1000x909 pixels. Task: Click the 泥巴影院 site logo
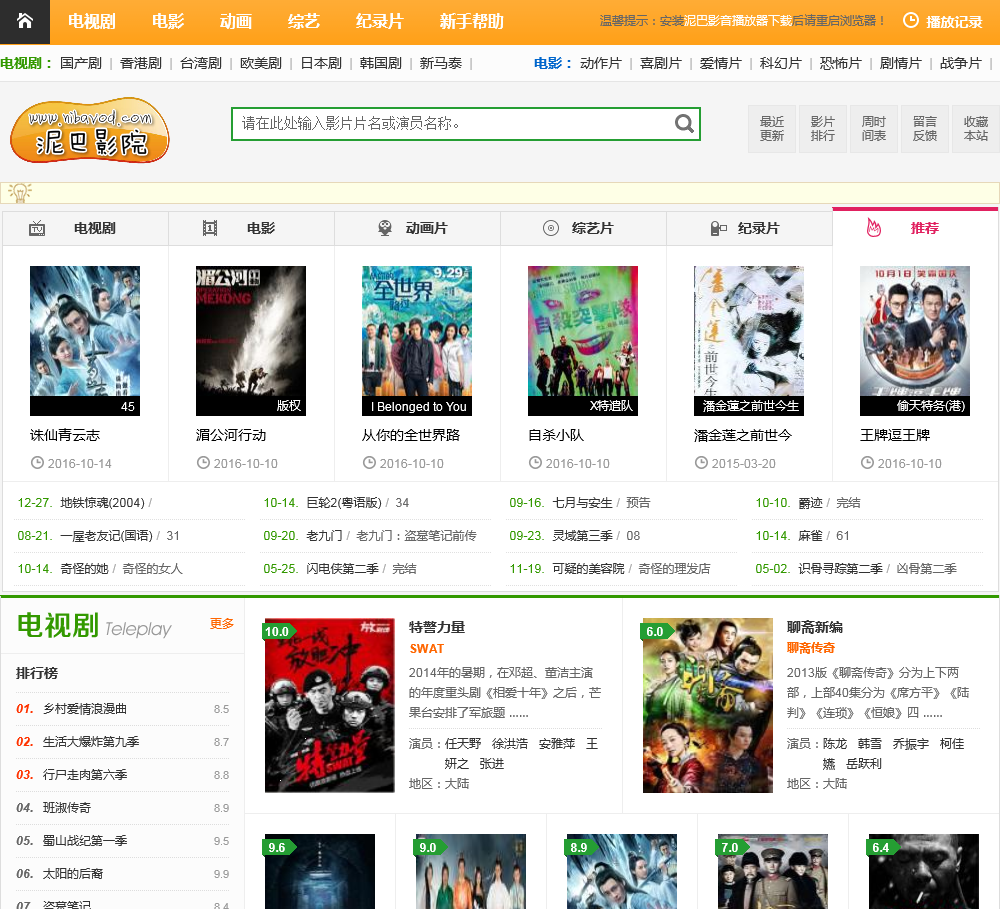(90, 130)
